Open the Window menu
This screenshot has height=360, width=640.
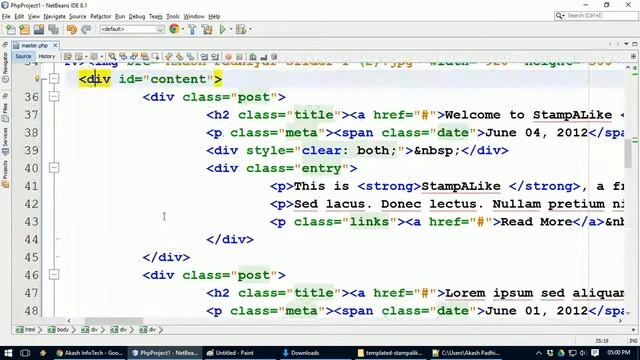click(193, 16)
